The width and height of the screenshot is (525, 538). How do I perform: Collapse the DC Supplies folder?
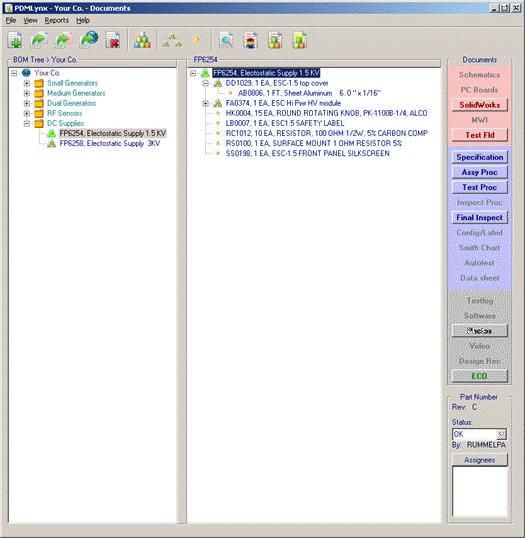(26, 123)
